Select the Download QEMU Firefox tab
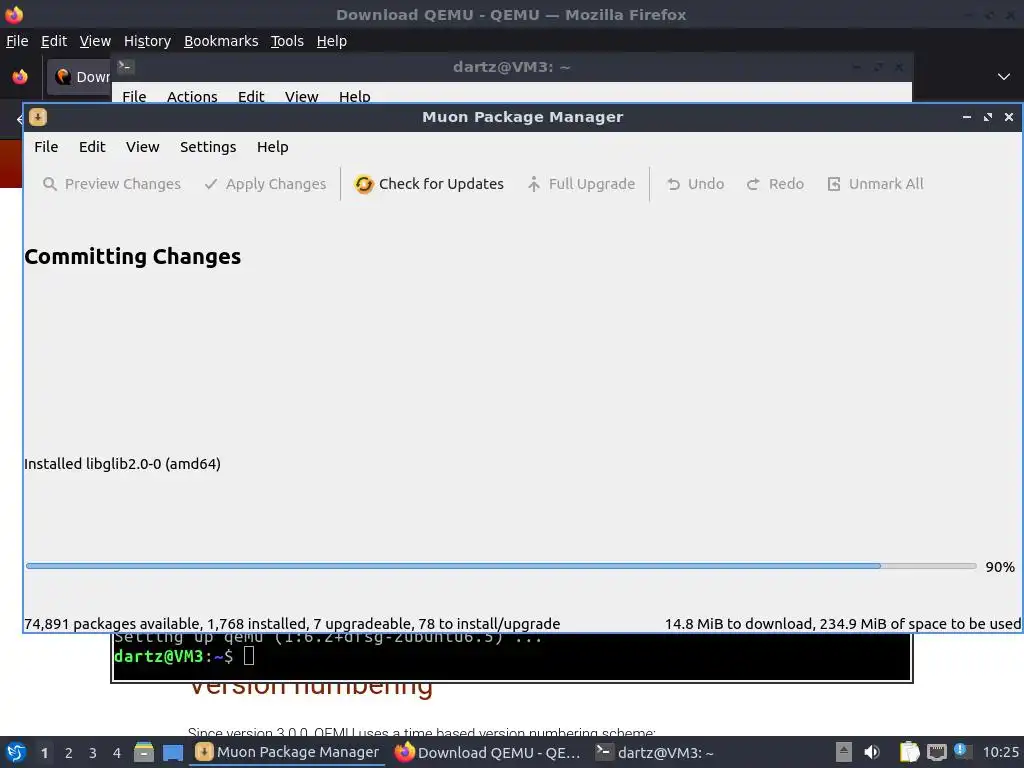The height and width of the screenshot is (768, 1024). click(80, 77)
